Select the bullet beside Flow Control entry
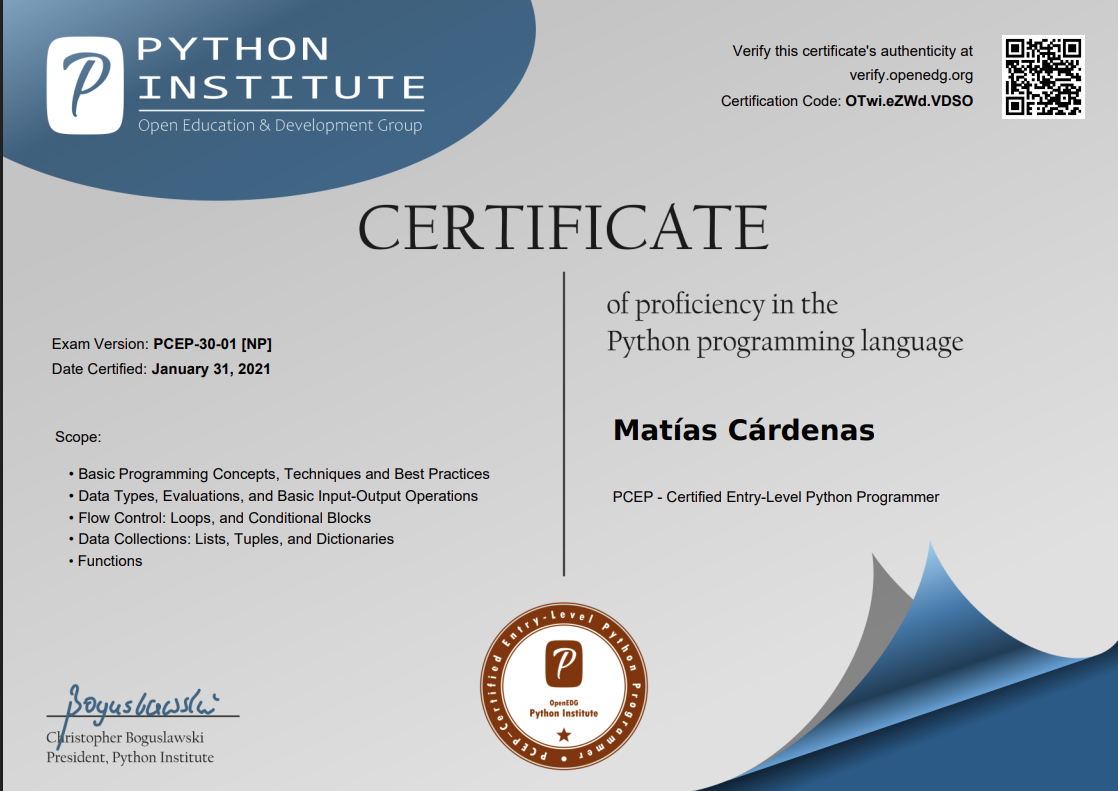 click(70, 517)
